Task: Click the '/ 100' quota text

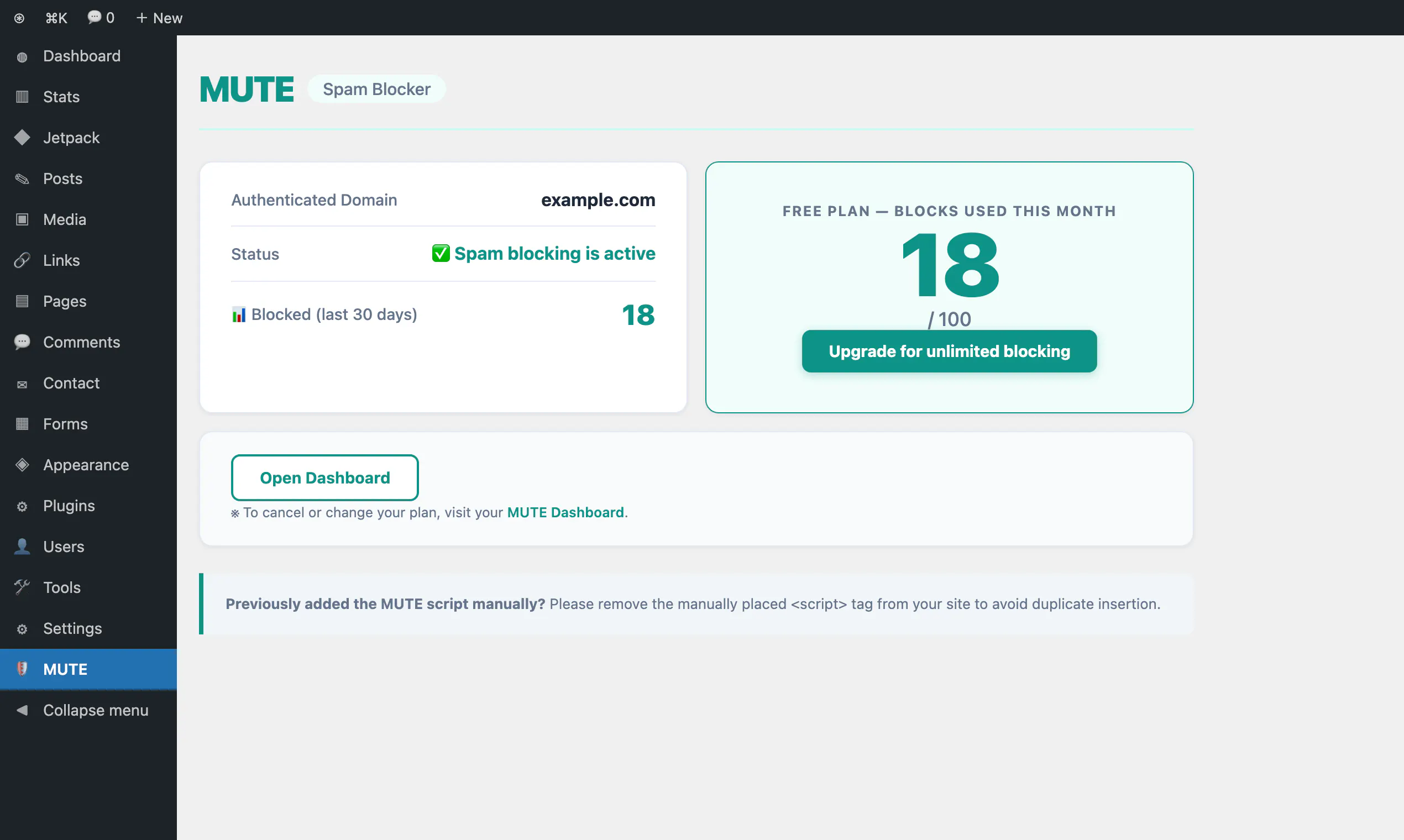Action: click(950, 320)
